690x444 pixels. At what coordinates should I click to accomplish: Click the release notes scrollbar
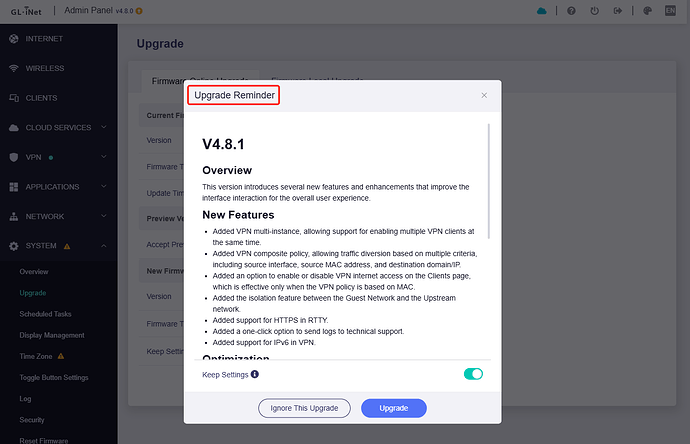coord(488,181)
